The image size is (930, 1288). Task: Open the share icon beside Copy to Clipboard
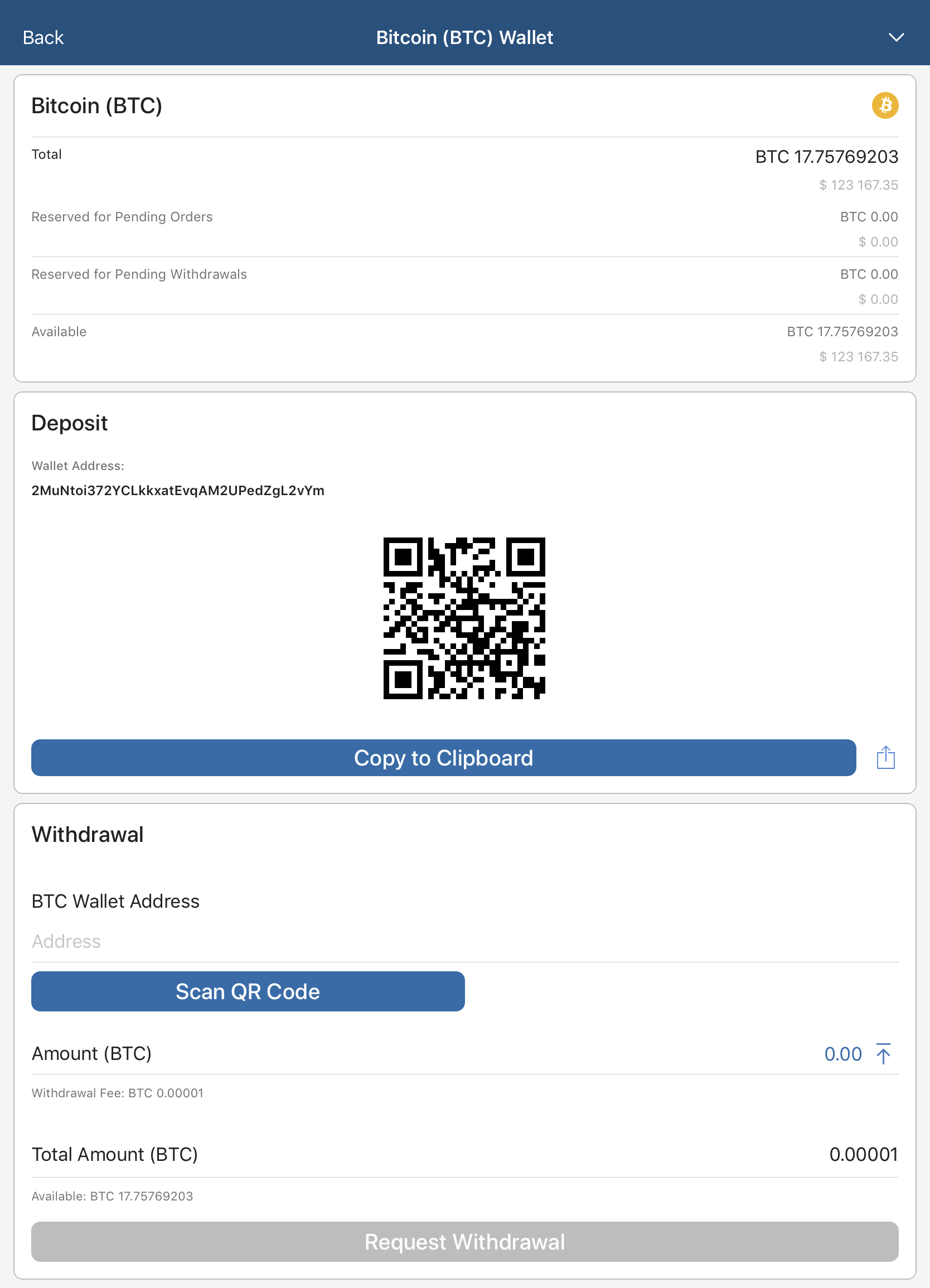click(x=885, y=758)
